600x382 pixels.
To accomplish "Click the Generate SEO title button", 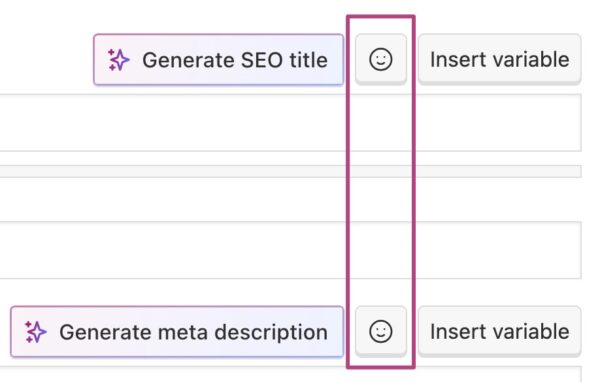I will pyautogui.click(x=218, y=60).
